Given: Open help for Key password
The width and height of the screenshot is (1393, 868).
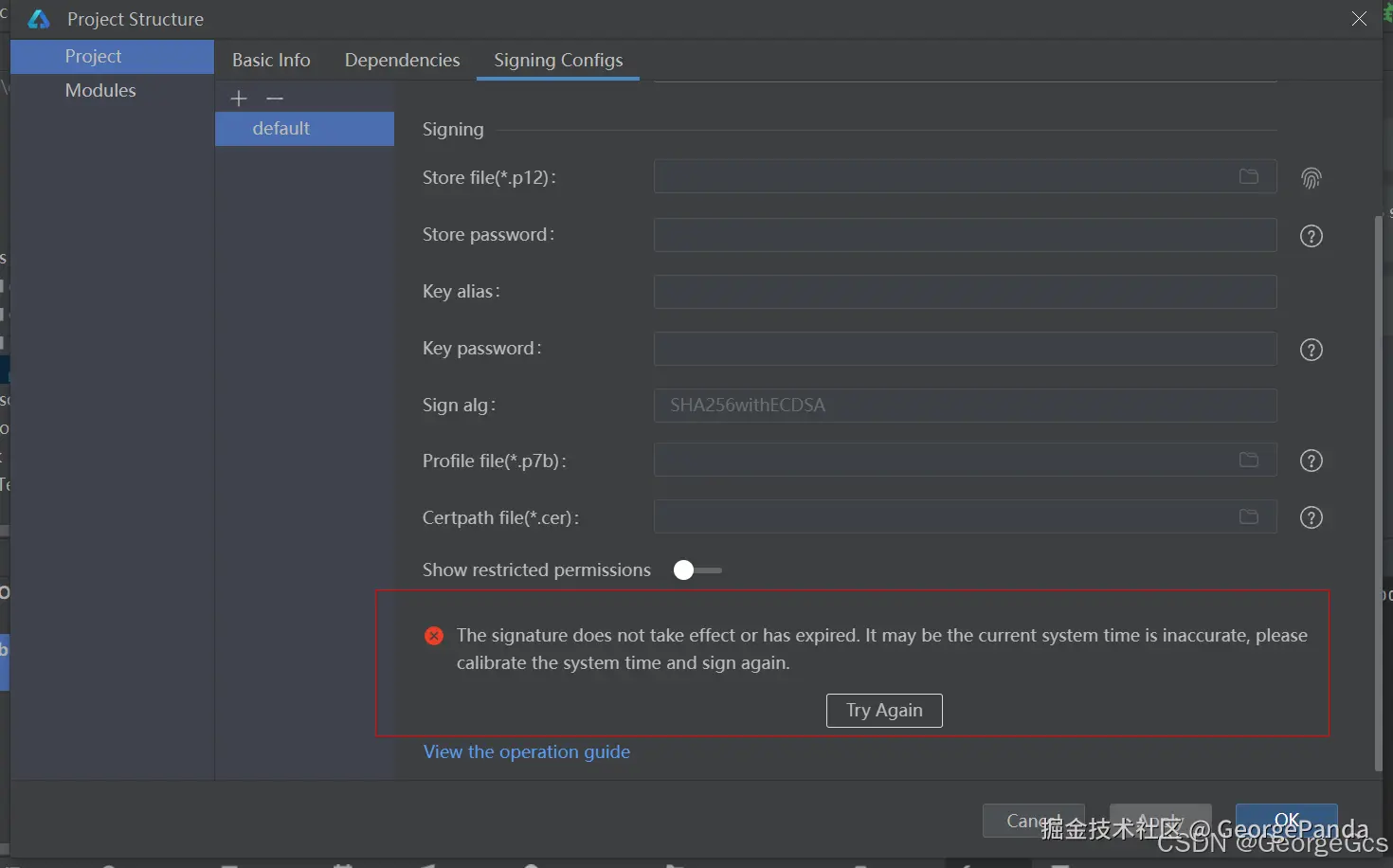Looking at the screenshot, I should click(1312, 350).
